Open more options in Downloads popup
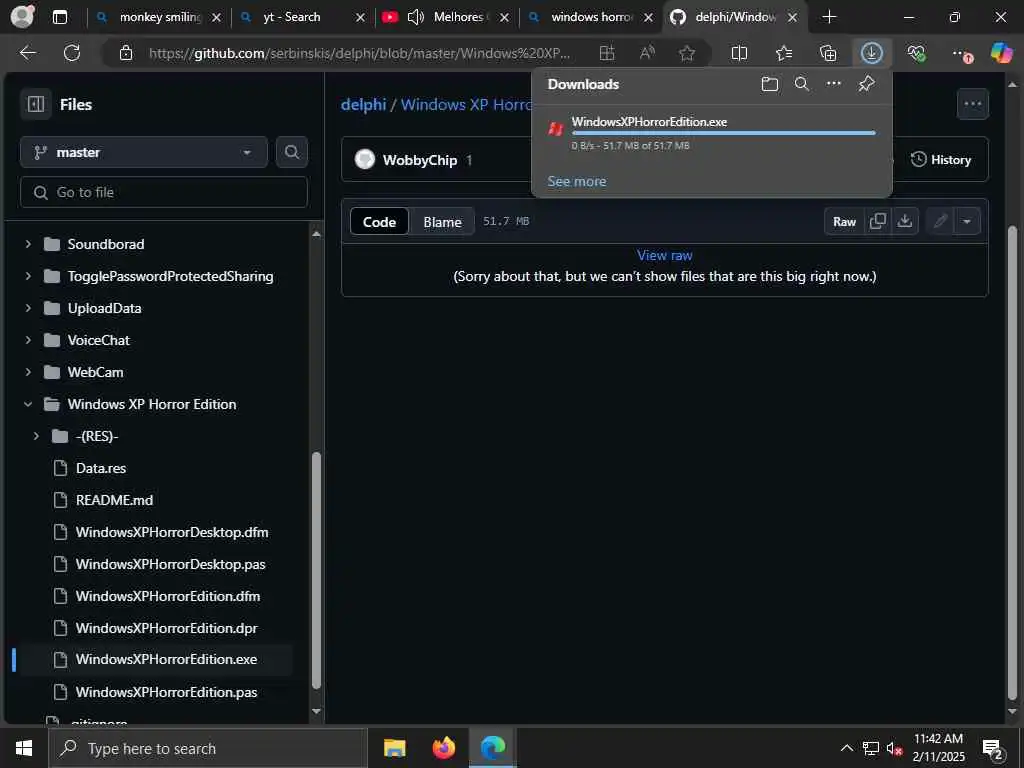 coord(834,84)
